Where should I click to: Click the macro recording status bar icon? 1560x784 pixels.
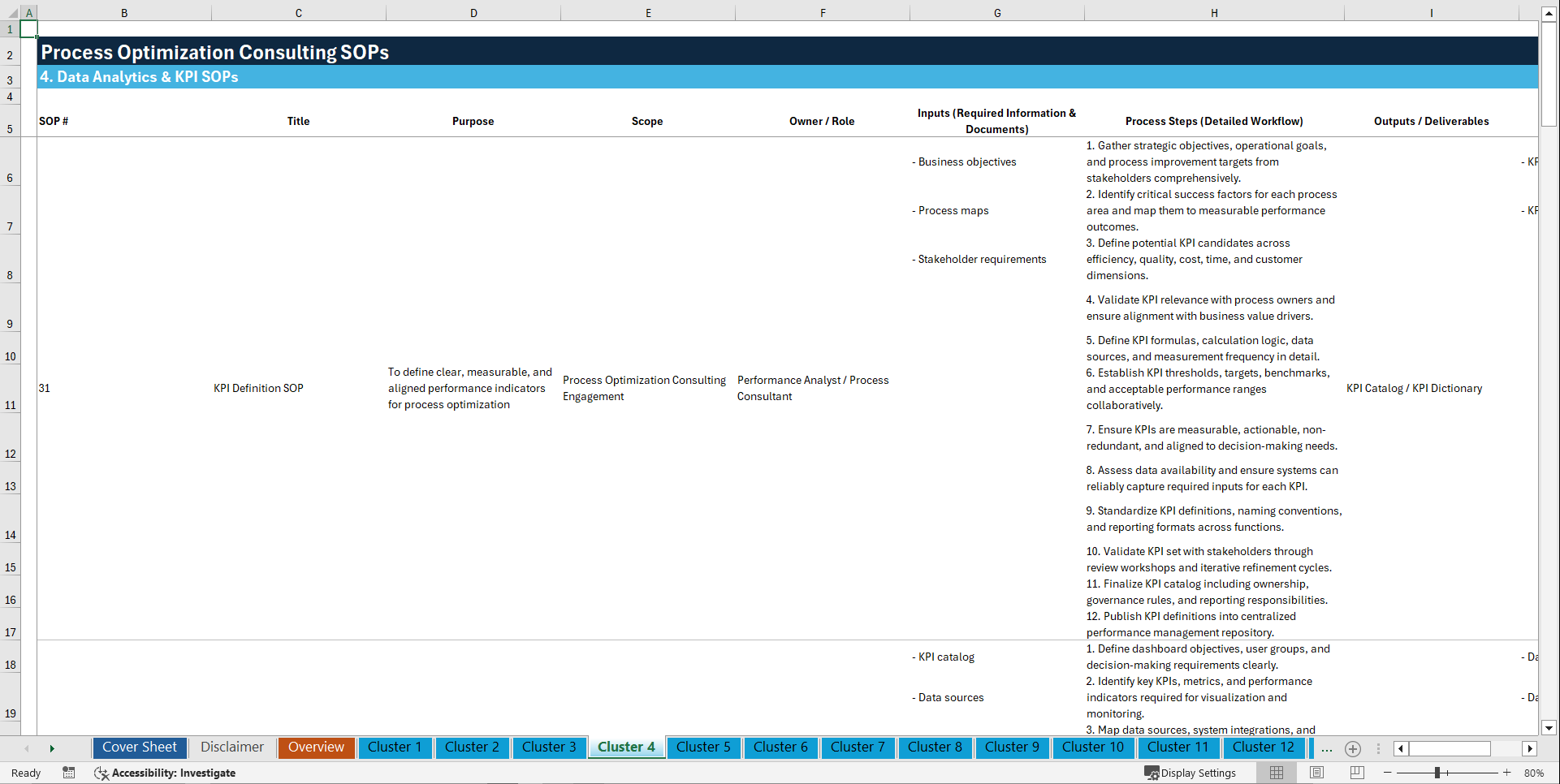[69, 773]
